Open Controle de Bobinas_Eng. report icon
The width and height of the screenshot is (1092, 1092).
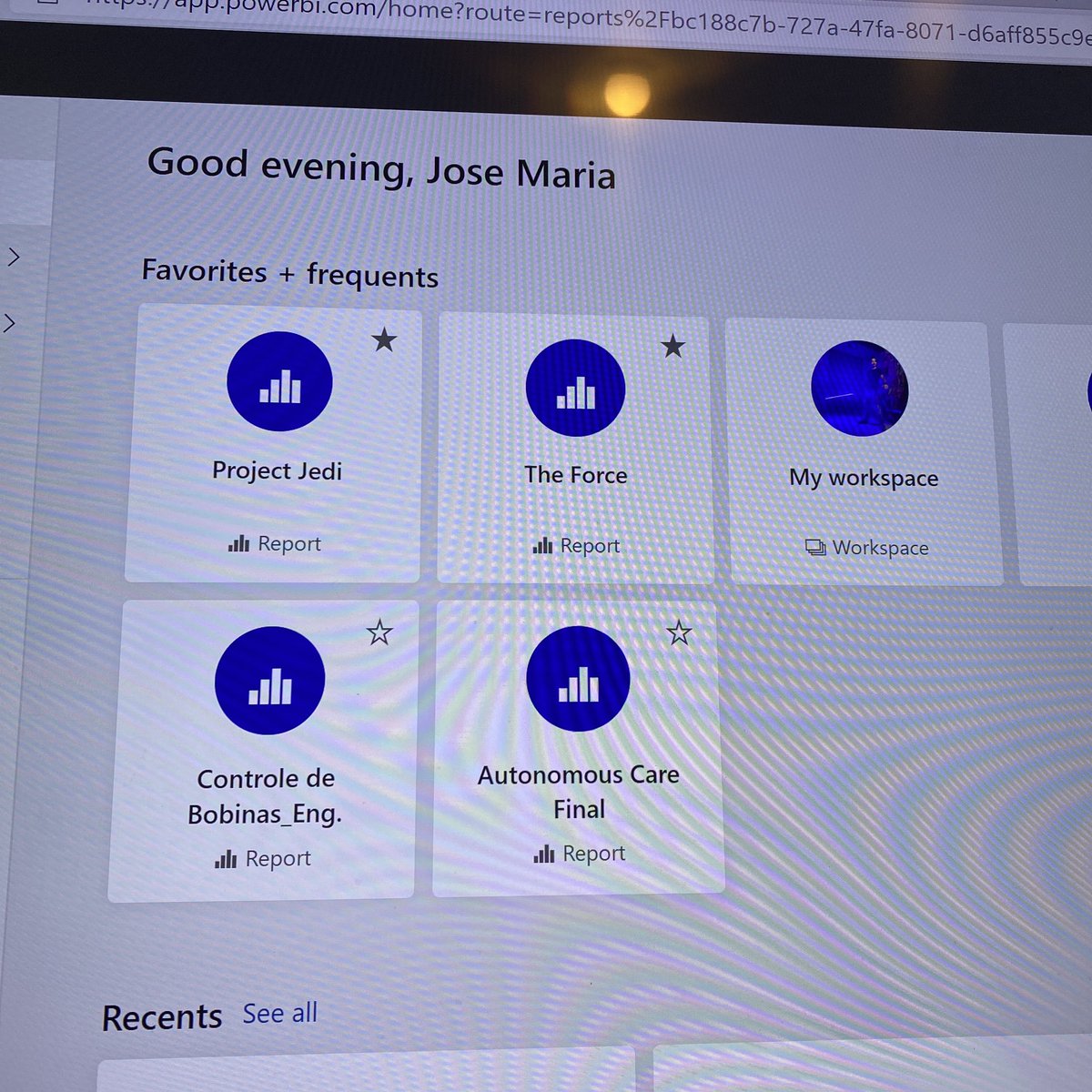269,681
